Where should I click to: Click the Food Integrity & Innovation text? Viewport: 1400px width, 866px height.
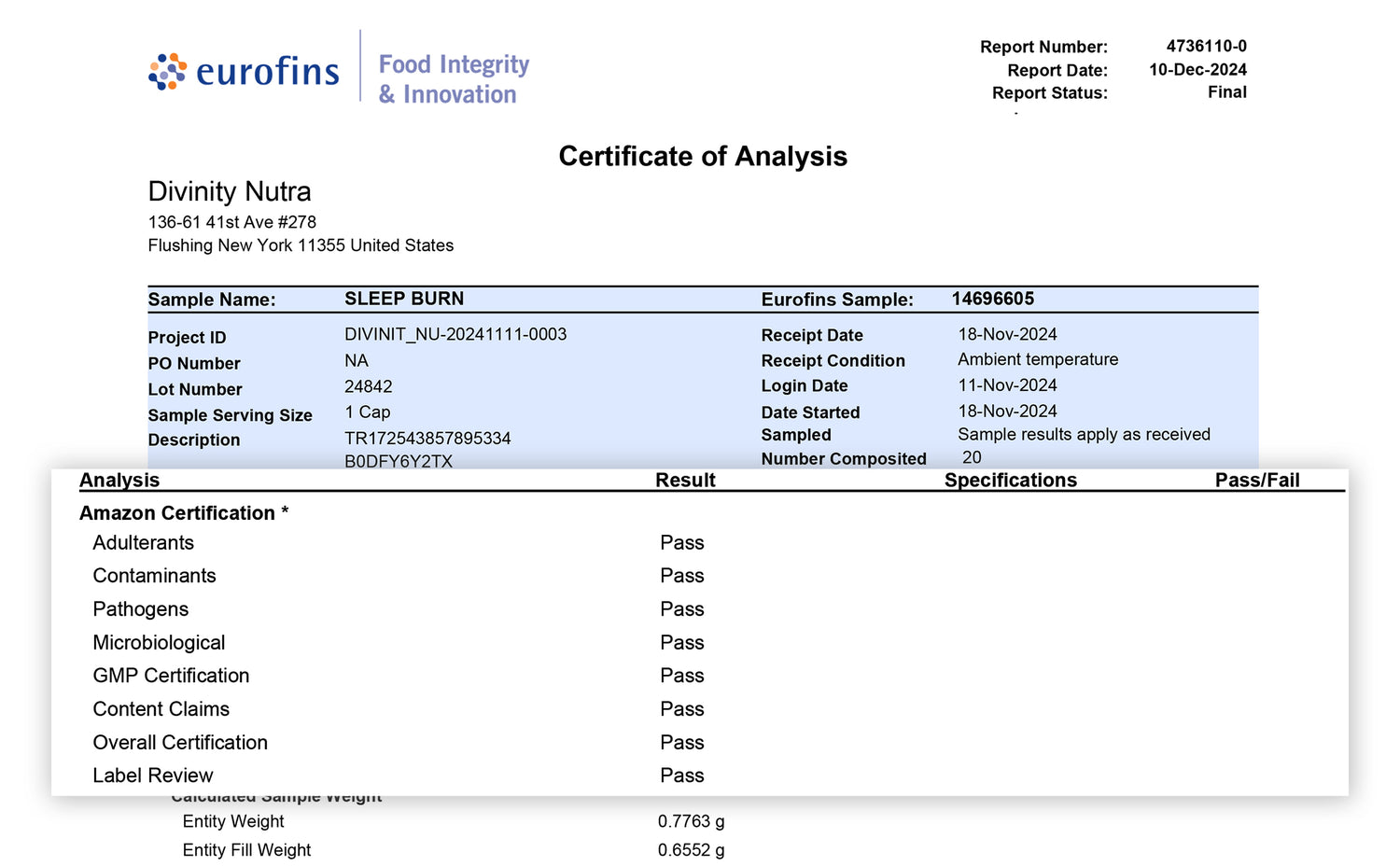pyautogui.click(x=454, y=79)
